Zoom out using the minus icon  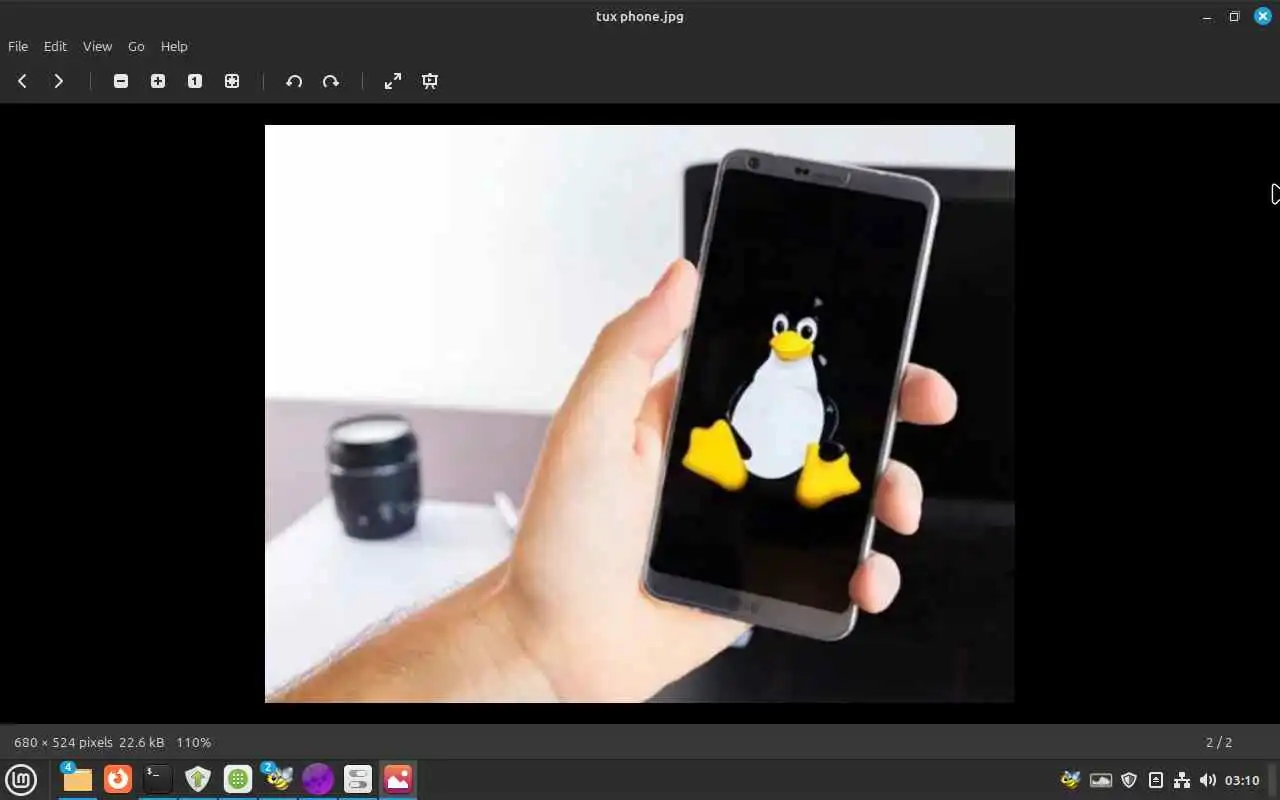121,81
